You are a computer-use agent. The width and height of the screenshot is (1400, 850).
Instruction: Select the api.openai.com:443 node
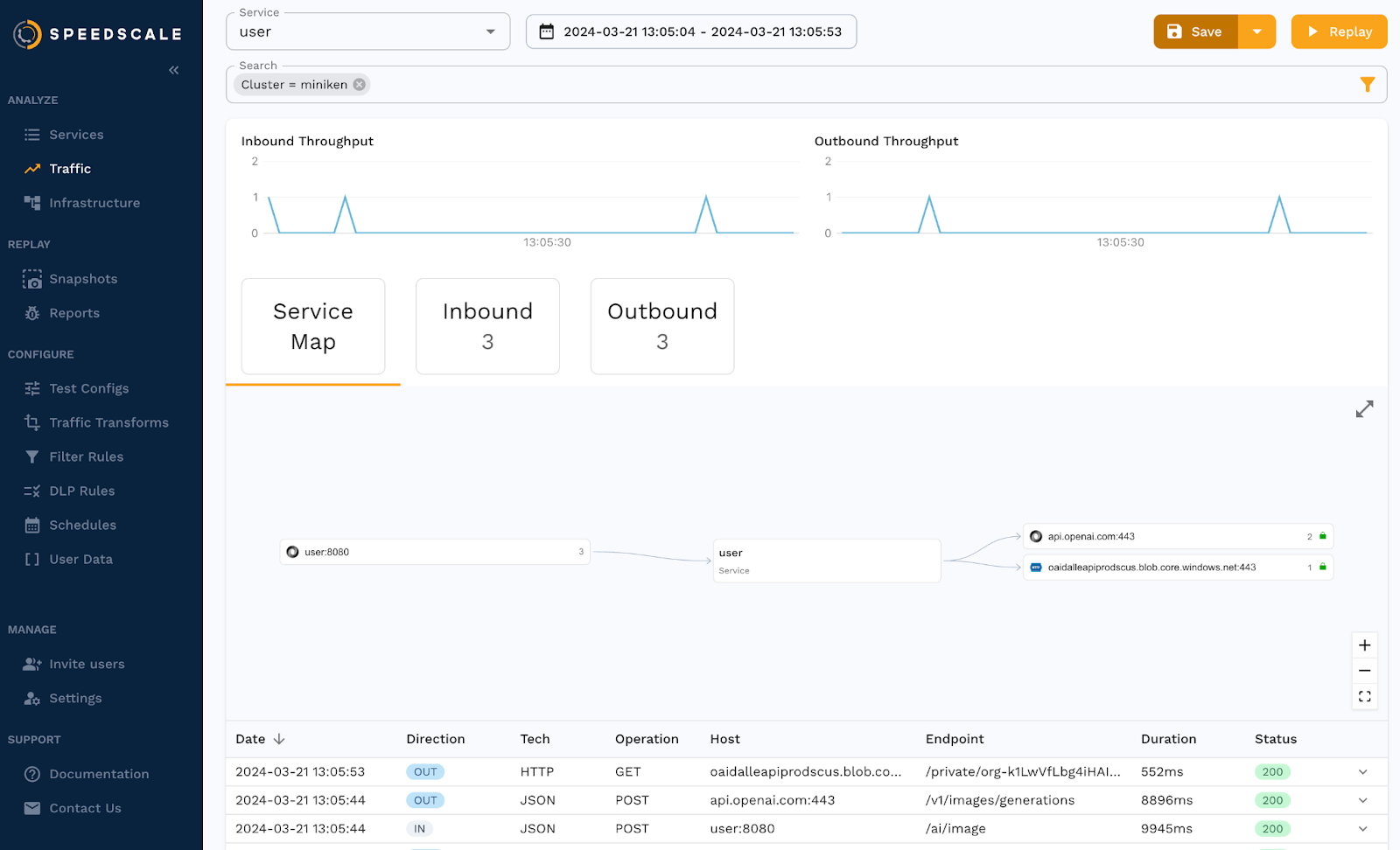click(x=1178, y=536)
